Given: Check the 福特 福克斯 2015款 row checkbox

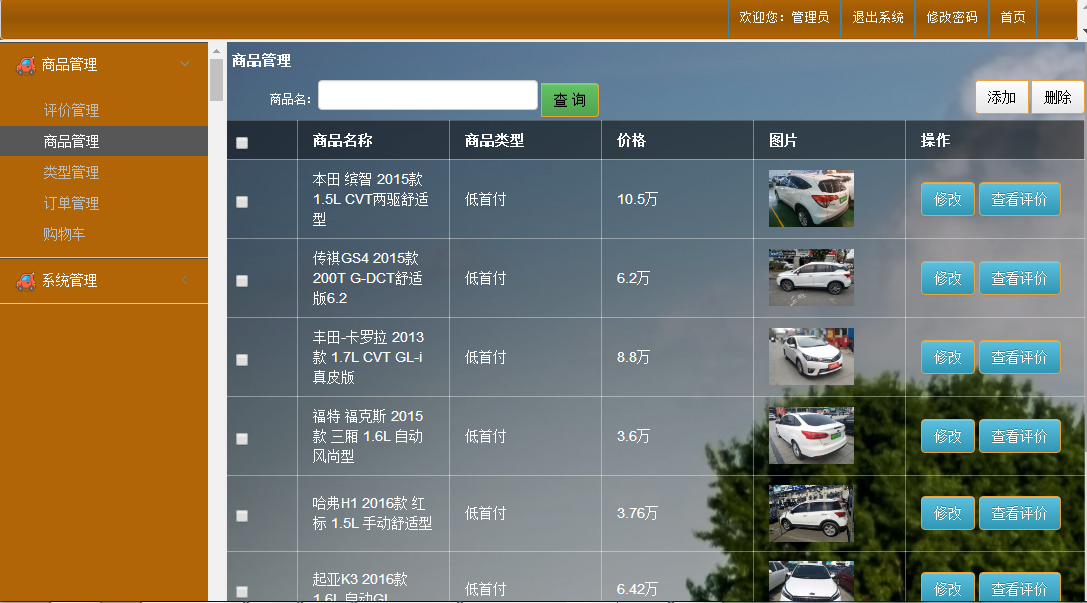Looking at the screenshot, I should coord(242,439).
